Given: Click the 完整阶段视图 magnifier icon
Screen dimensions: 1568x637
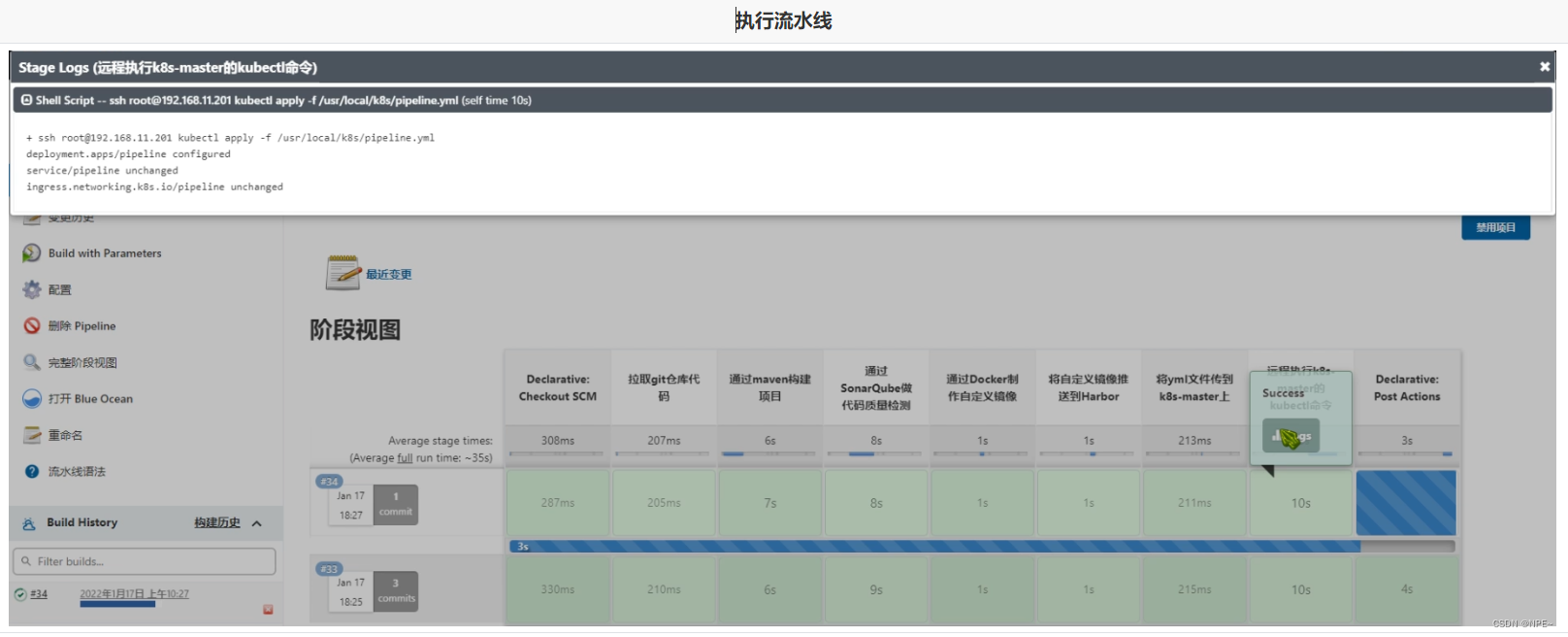Looking at the screenshot, I should pos(32,362).
